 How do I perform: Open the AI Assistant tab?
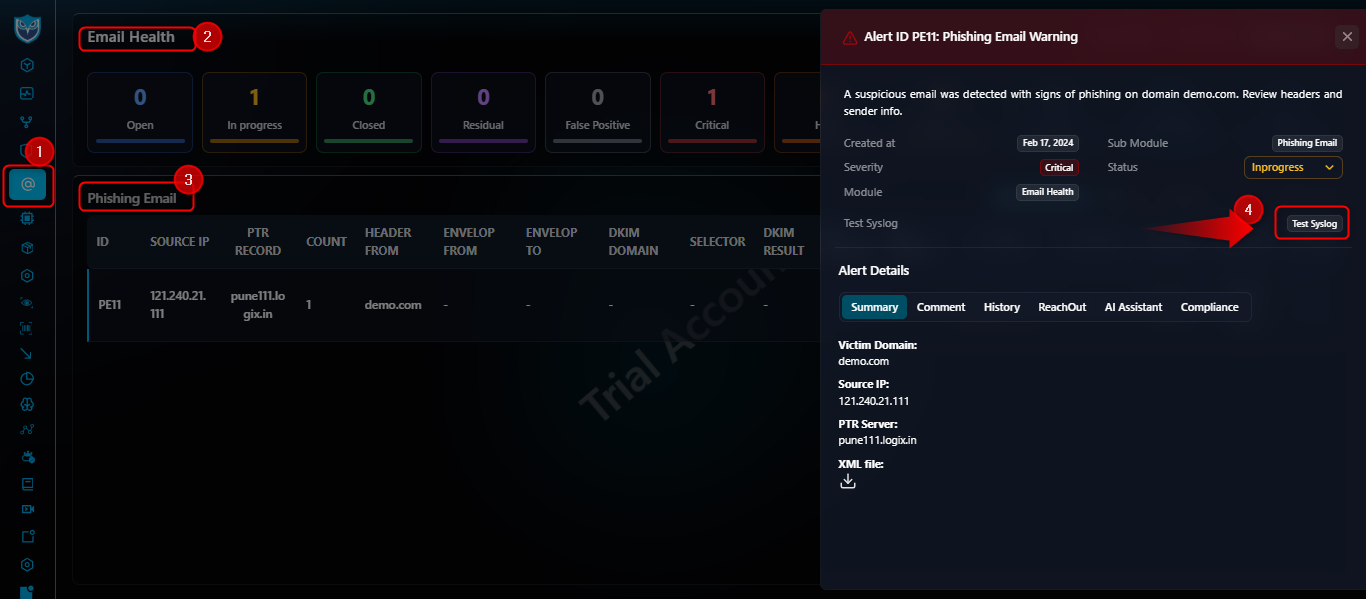pyautogui.click(x=1133, y=307)
